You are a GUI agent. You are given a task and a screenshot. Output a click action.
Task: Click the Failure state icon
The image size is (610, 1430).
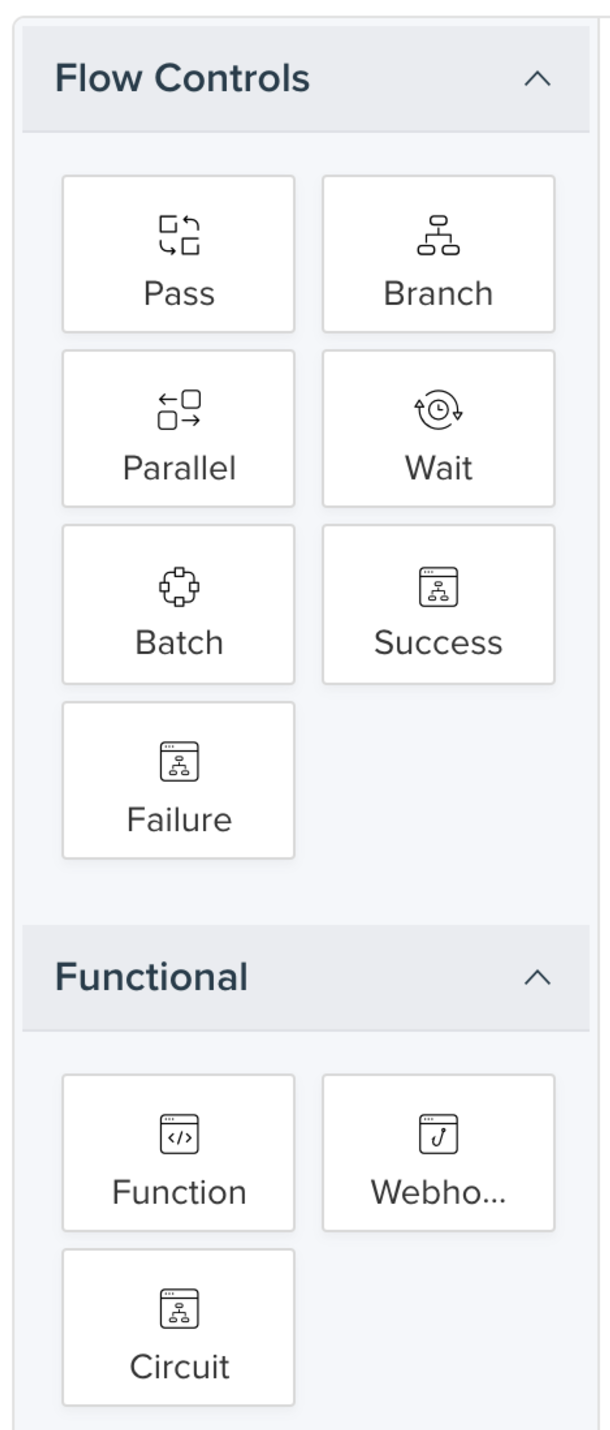coord(179,761)
